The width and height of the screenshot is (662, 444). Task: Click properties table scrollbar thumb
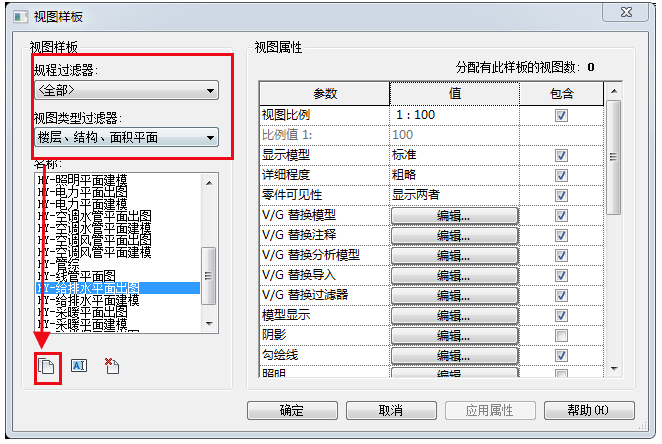(x=614, y=157)
